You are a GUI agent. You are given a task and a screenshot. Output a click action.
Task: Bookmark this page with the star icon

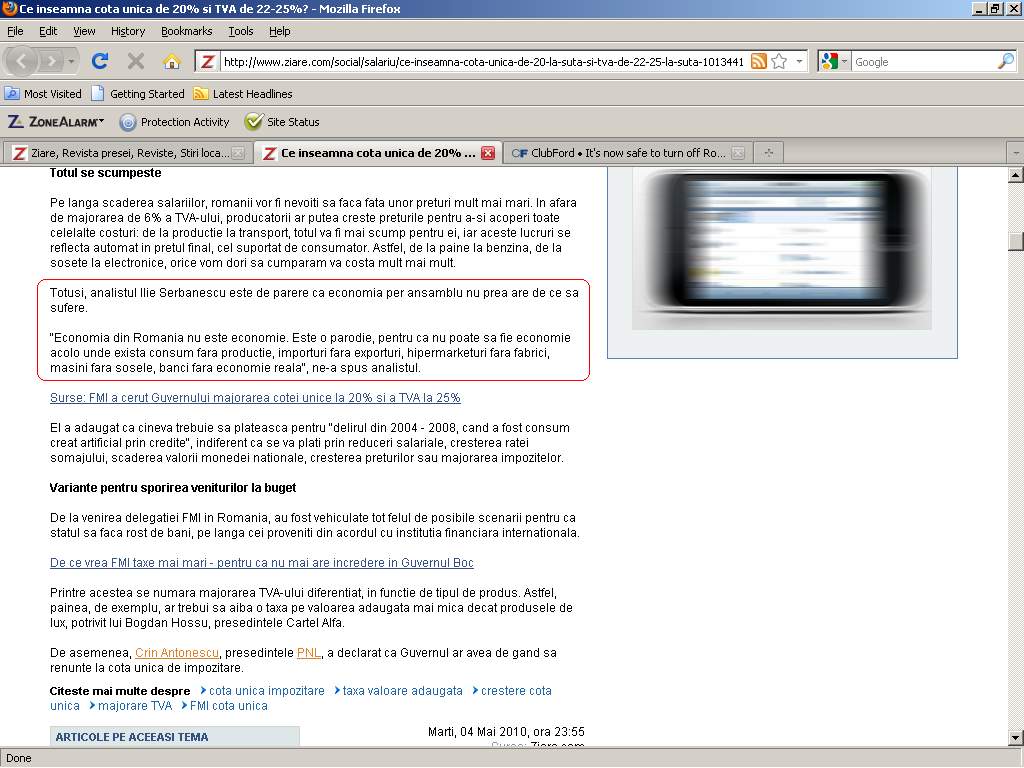click(x=779, y=61)
